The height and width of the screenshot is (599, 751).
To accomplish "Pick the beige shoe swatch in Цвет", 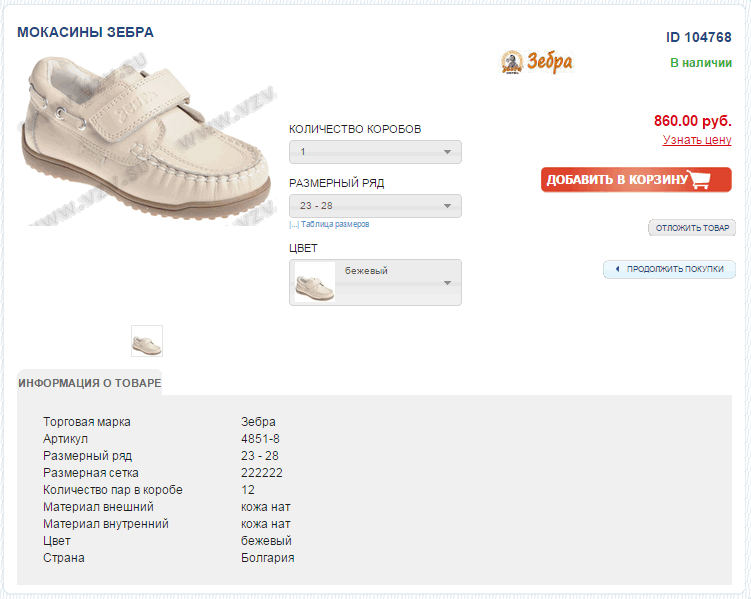I will click(314, 283).
